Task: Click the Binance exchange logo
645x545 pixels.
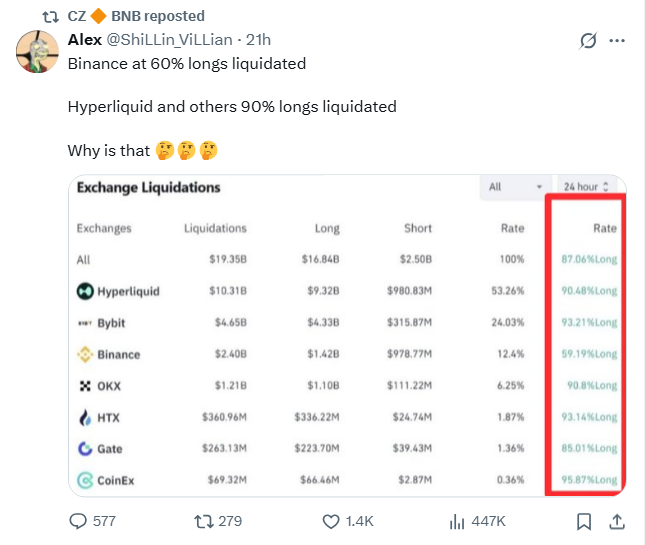Action: point(85,354)
